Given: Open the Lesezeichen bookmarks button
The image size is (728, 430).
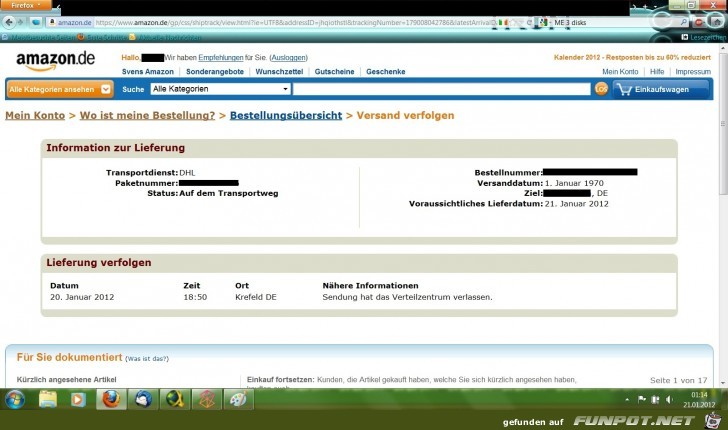Looking at the screenshot, I should click(703, 37).
